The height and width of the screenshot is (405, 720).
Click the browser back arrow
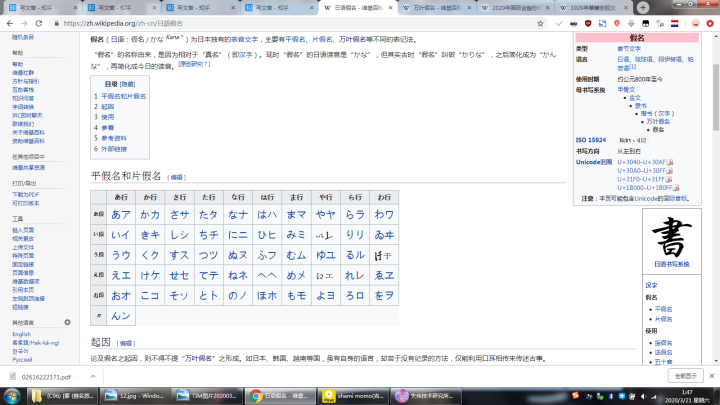pos(9,22)
